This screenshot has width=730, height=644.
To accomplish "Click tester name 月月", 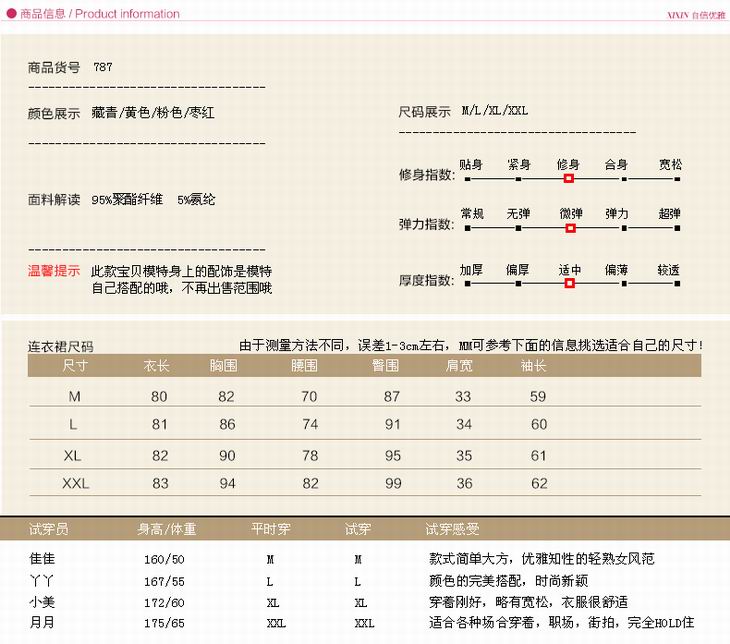I will tap(42, 623).
